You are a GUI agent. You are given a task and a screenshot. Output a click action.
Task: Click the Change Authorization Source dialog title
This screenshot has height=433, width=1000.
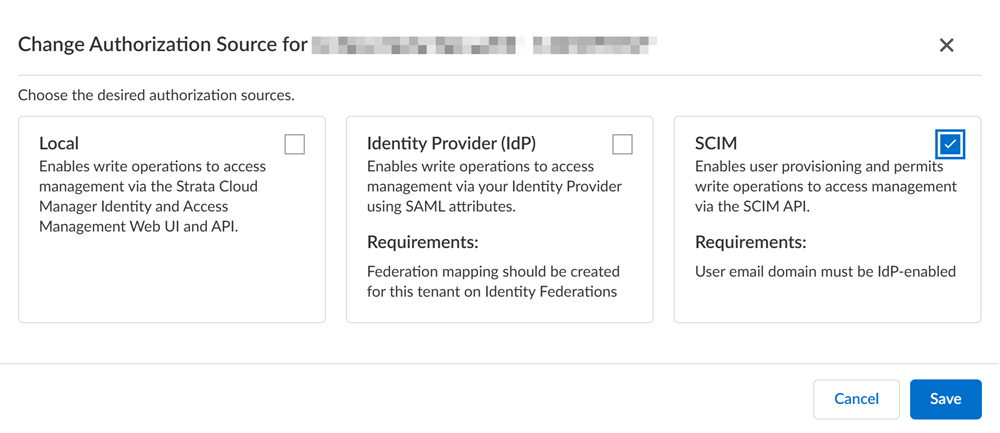coord(162,45)
